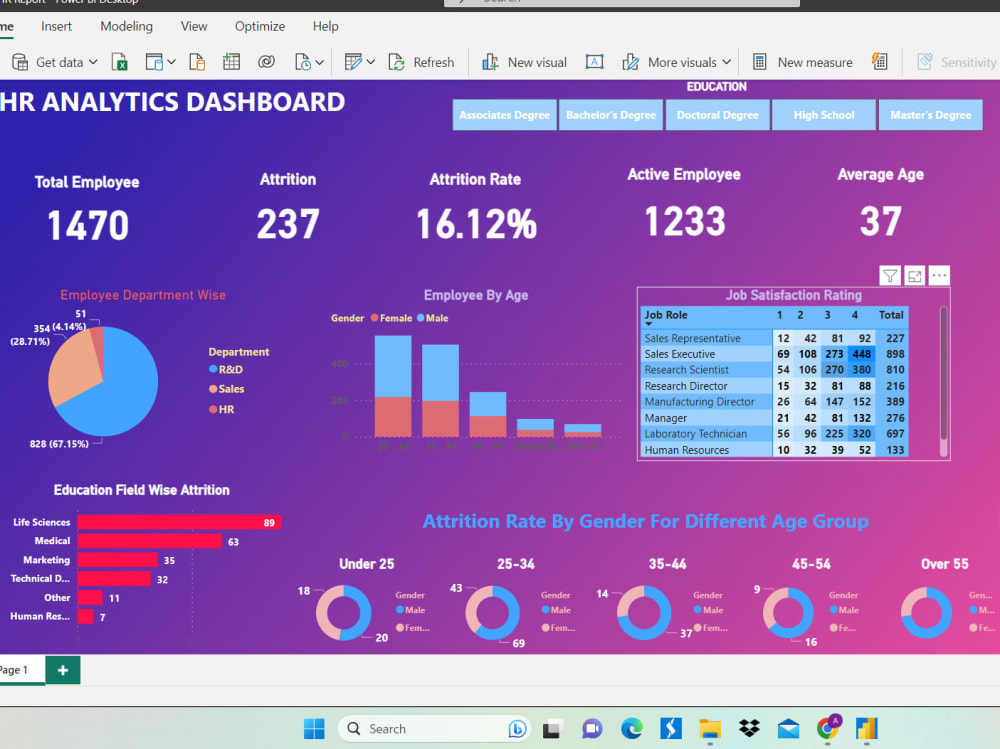Toggle the High School education slicer

[x=823, y=114]
